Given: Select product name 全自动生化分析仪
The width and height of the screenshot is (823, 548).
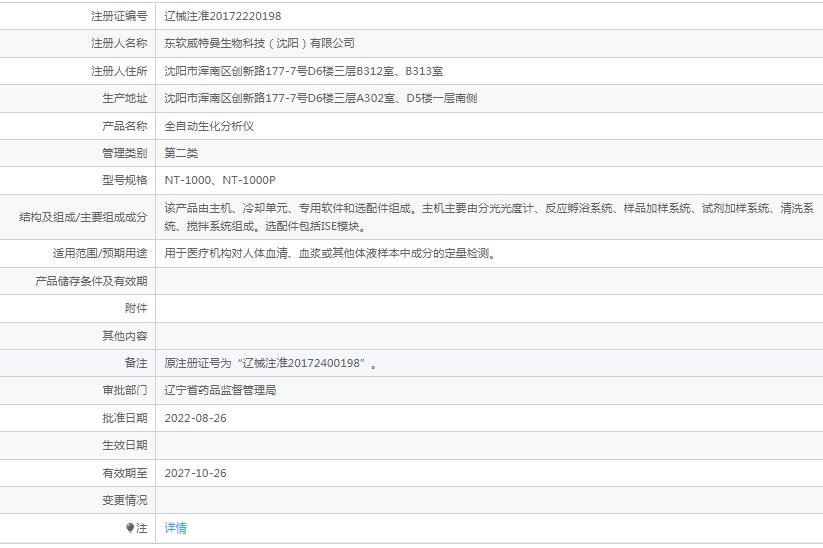Looking at the screenshot, I should pyautogui.click(x=209, y=126).
